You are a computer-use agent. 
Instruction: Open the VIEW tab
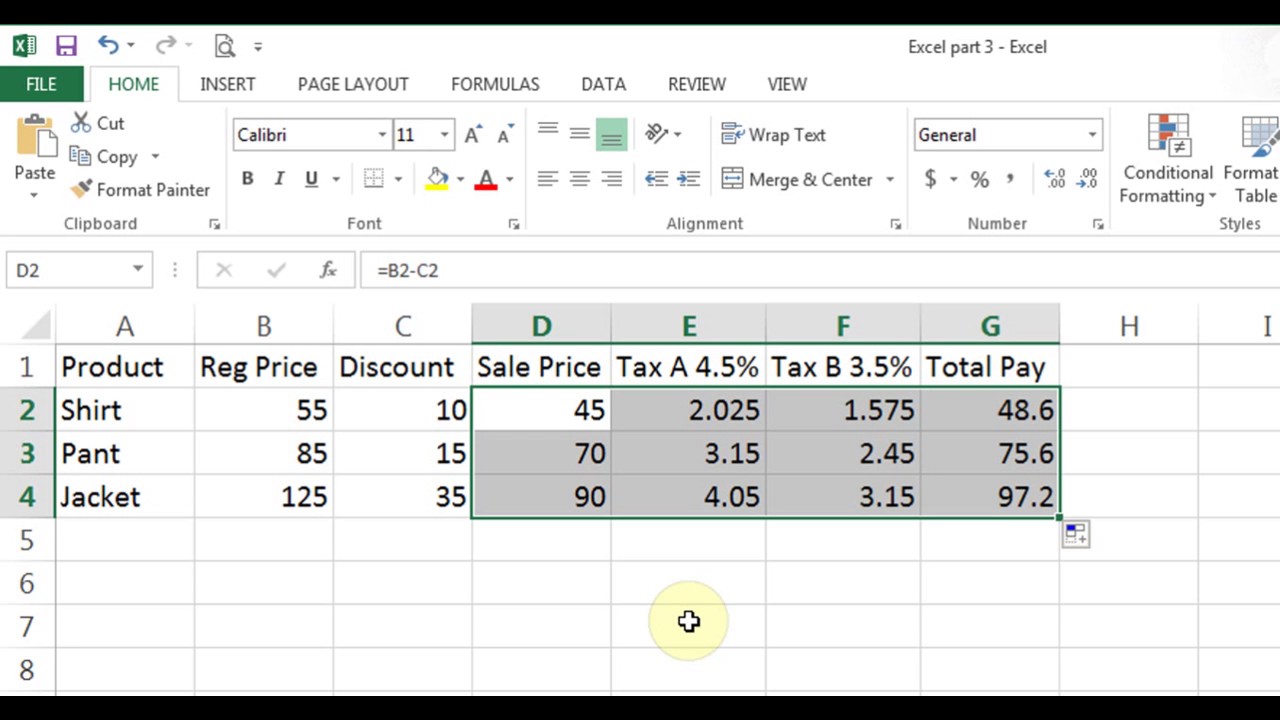[x=787, y=84]
